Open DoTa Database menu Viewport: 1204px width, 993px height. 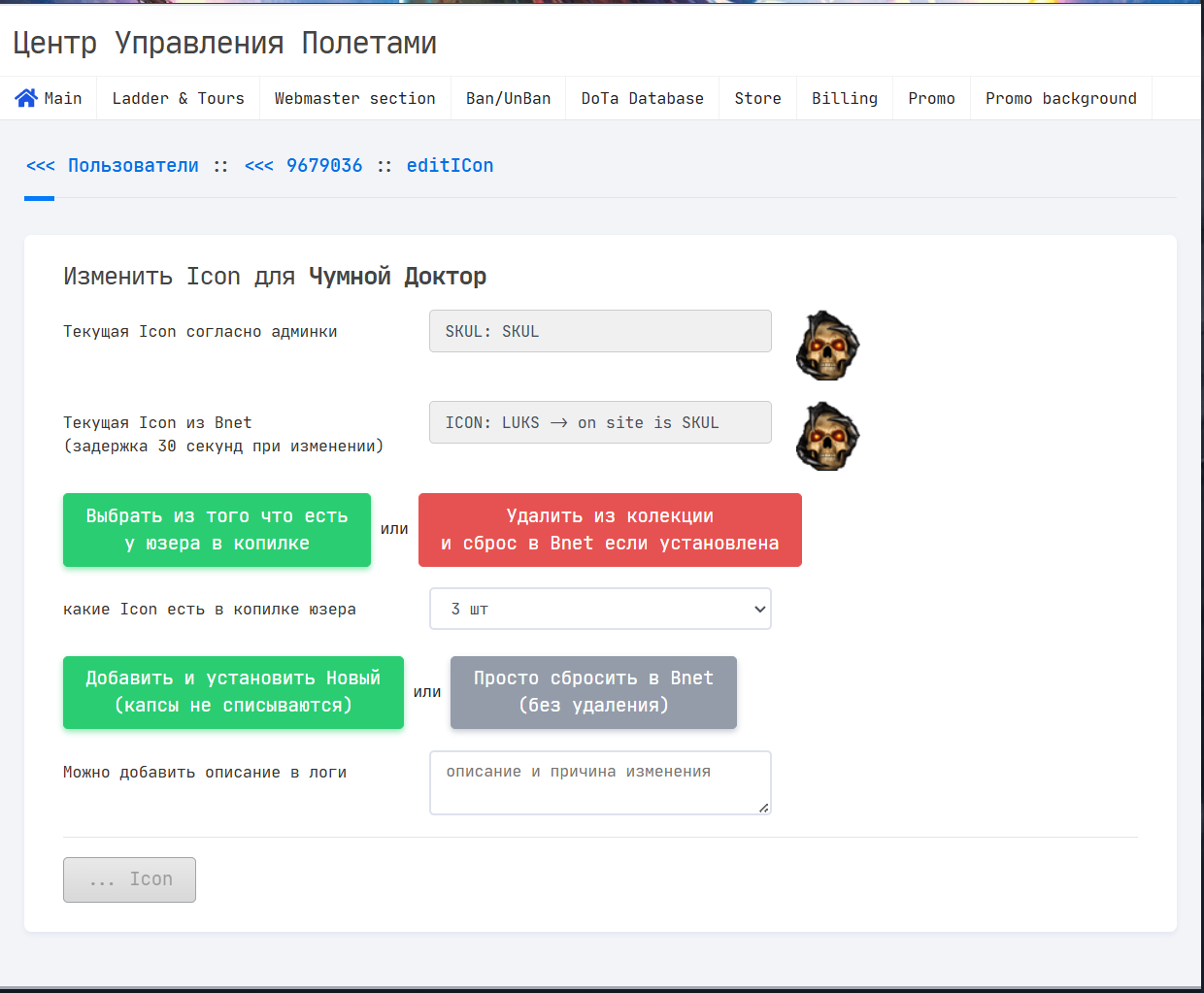643,98
